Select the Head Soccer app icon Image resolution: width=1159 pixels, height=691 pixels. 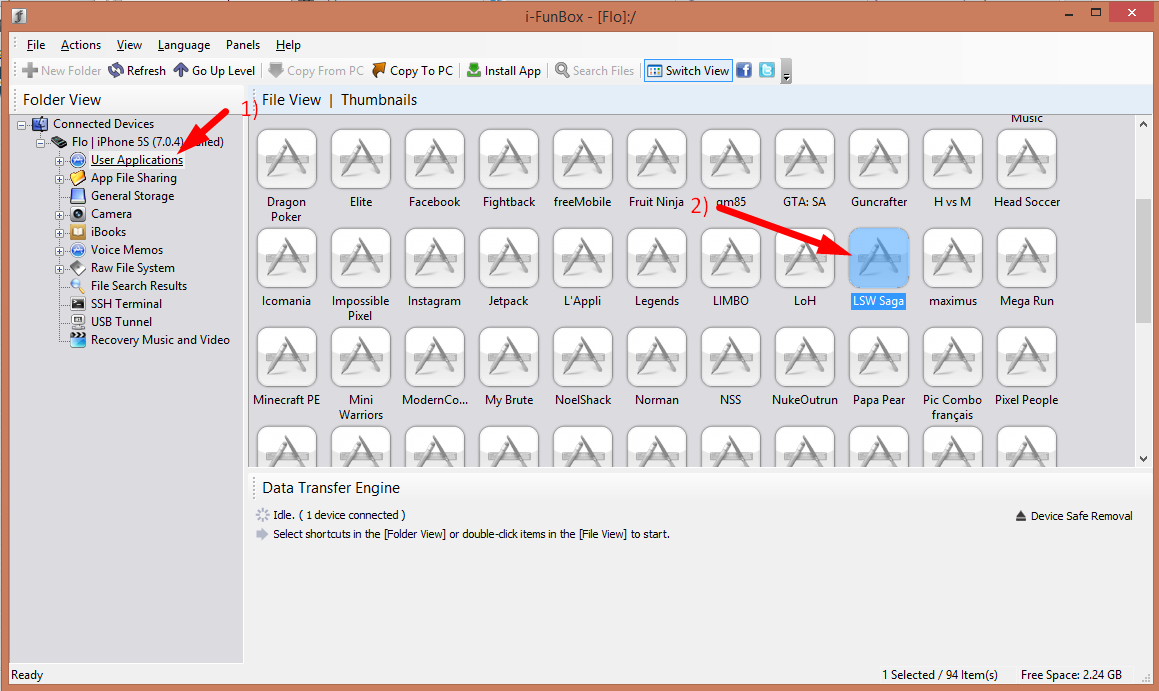pyautogui.click(x=1027, y=159)
